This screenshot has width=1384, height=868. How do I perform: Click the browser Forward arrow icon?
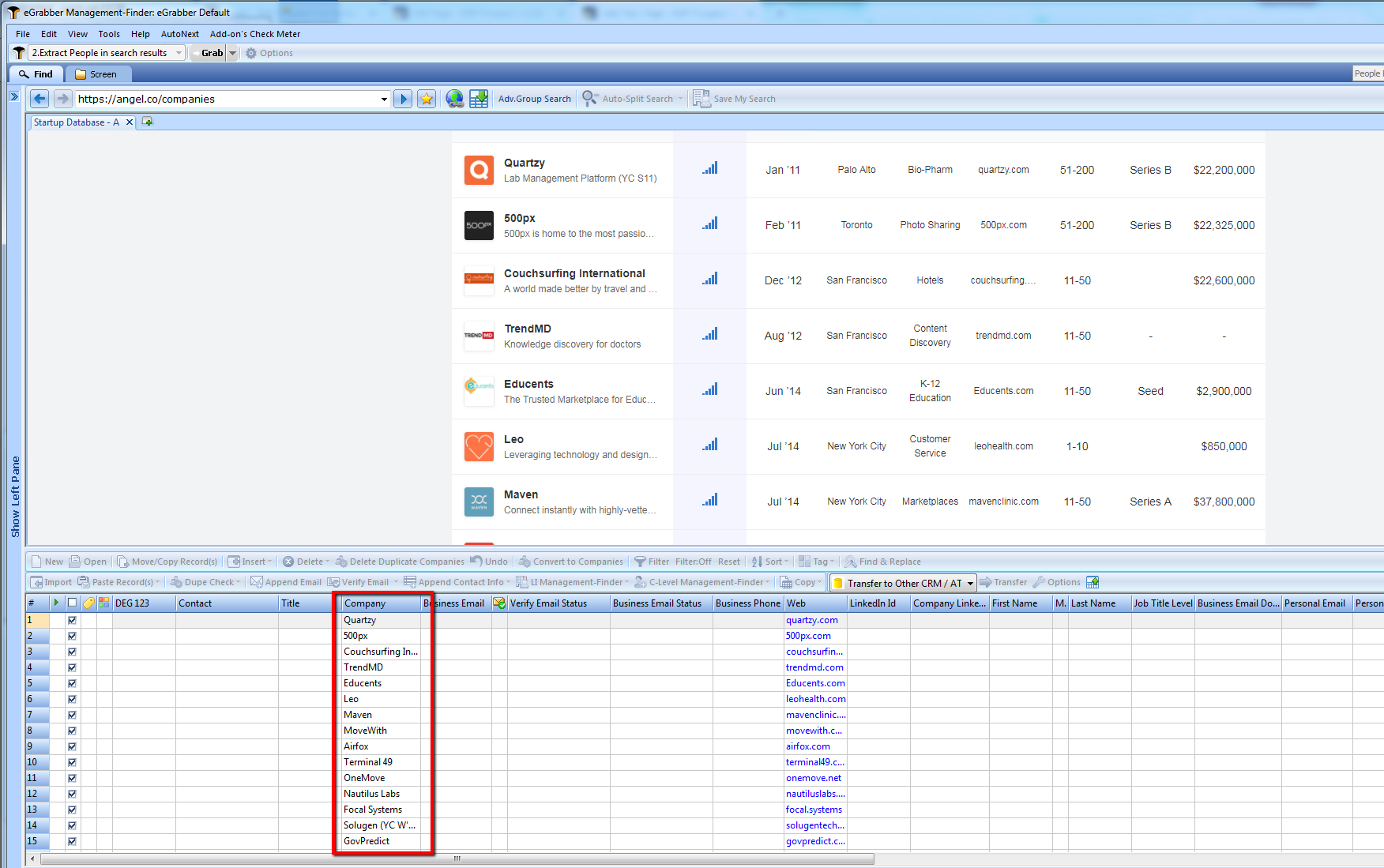click(62, 99)
